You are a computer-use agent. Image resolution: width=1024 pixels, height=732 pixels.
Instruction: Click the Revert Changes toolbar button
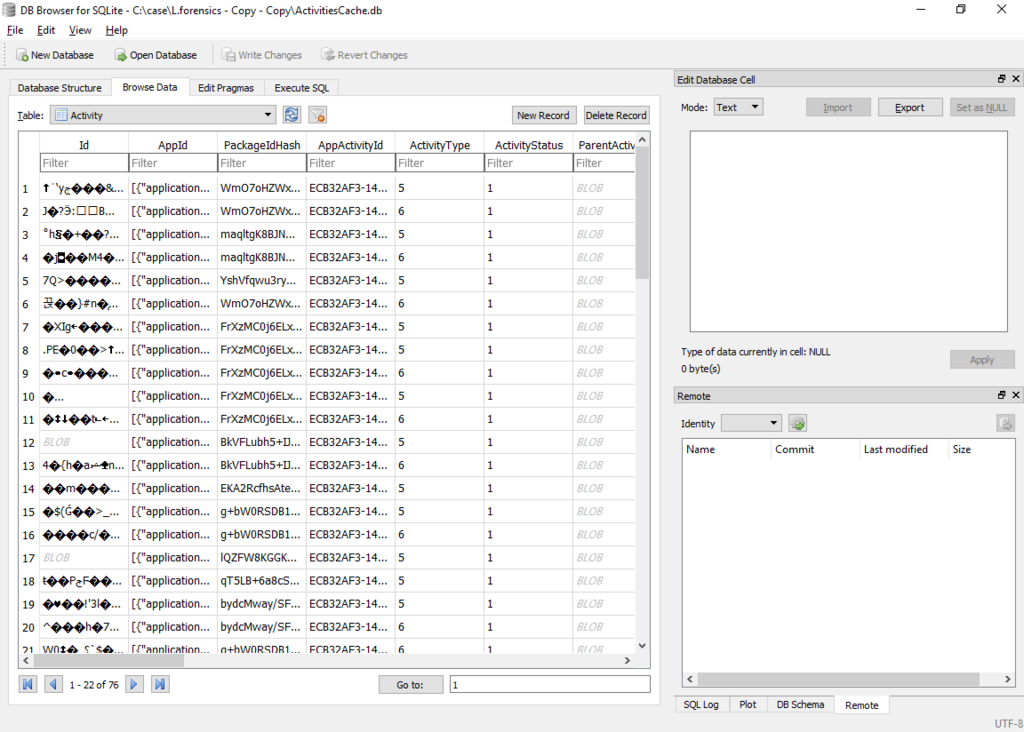364,55
